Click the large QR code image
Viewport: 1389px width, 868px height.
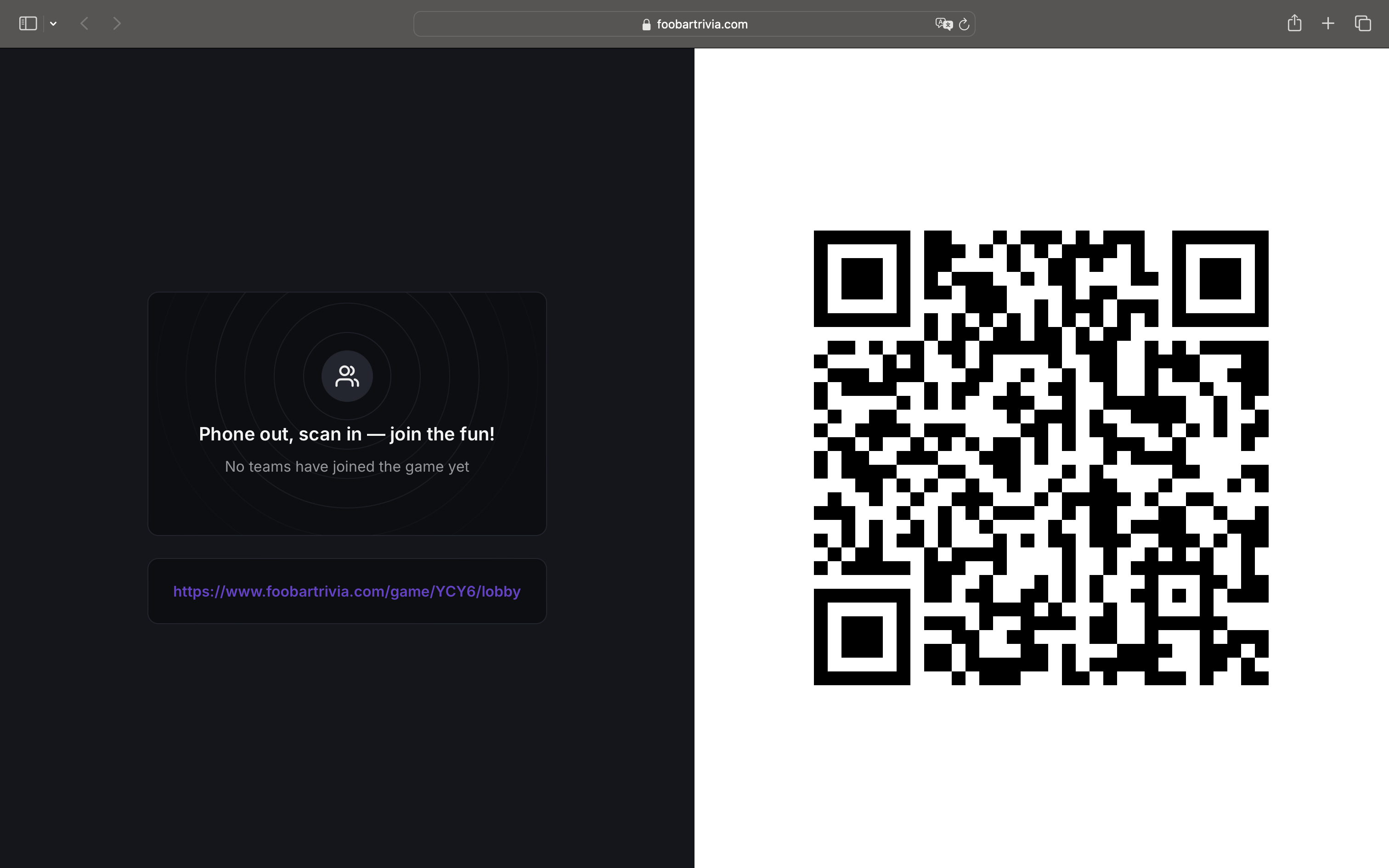[1041, 457]
